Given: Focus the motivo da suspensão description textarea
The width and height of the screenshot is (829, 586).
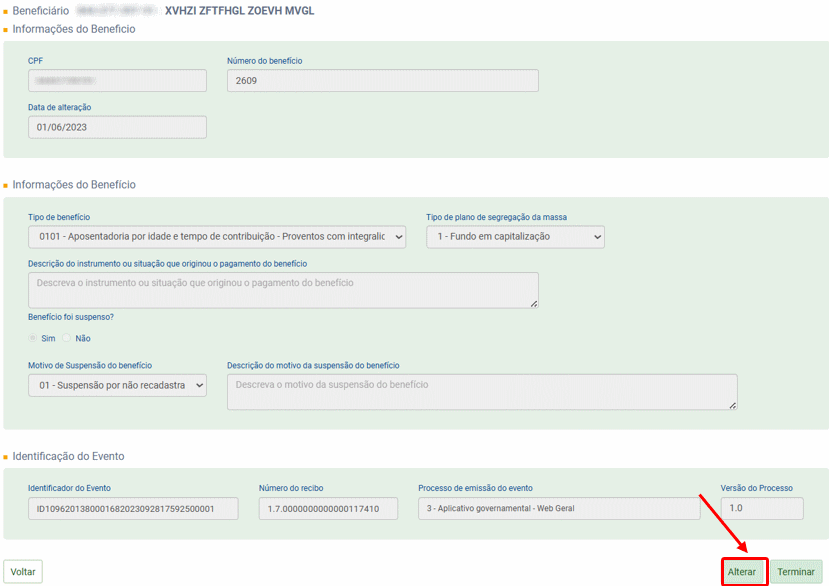Looking at the screenshot, I should click(x=481, y=392).
